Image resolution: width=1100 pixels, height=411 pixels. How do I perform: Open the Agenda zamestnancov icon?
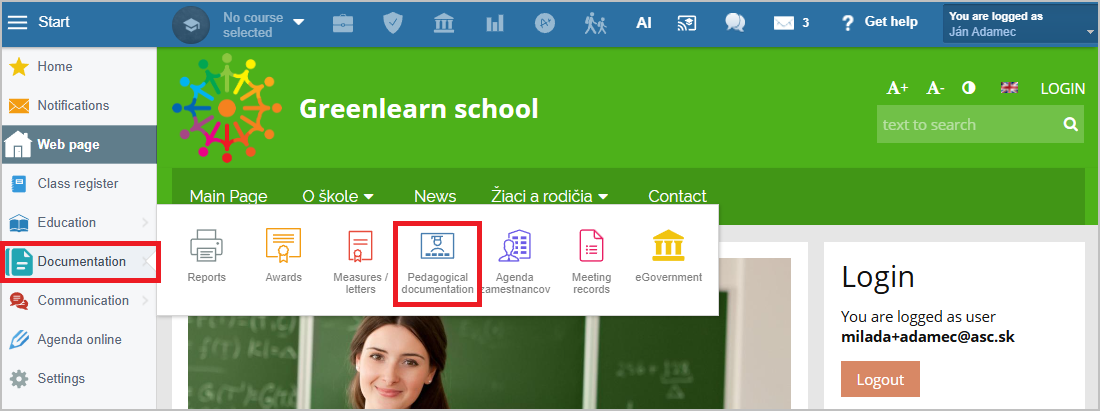point(516,246)
